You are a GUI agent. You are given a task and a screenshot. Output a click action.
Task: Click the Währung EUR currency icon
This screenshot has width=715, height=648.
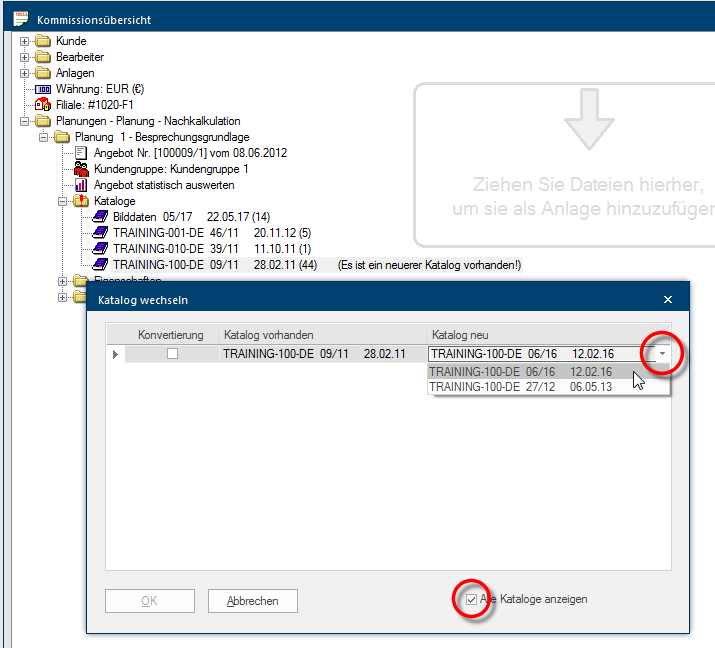coord(43,89)
